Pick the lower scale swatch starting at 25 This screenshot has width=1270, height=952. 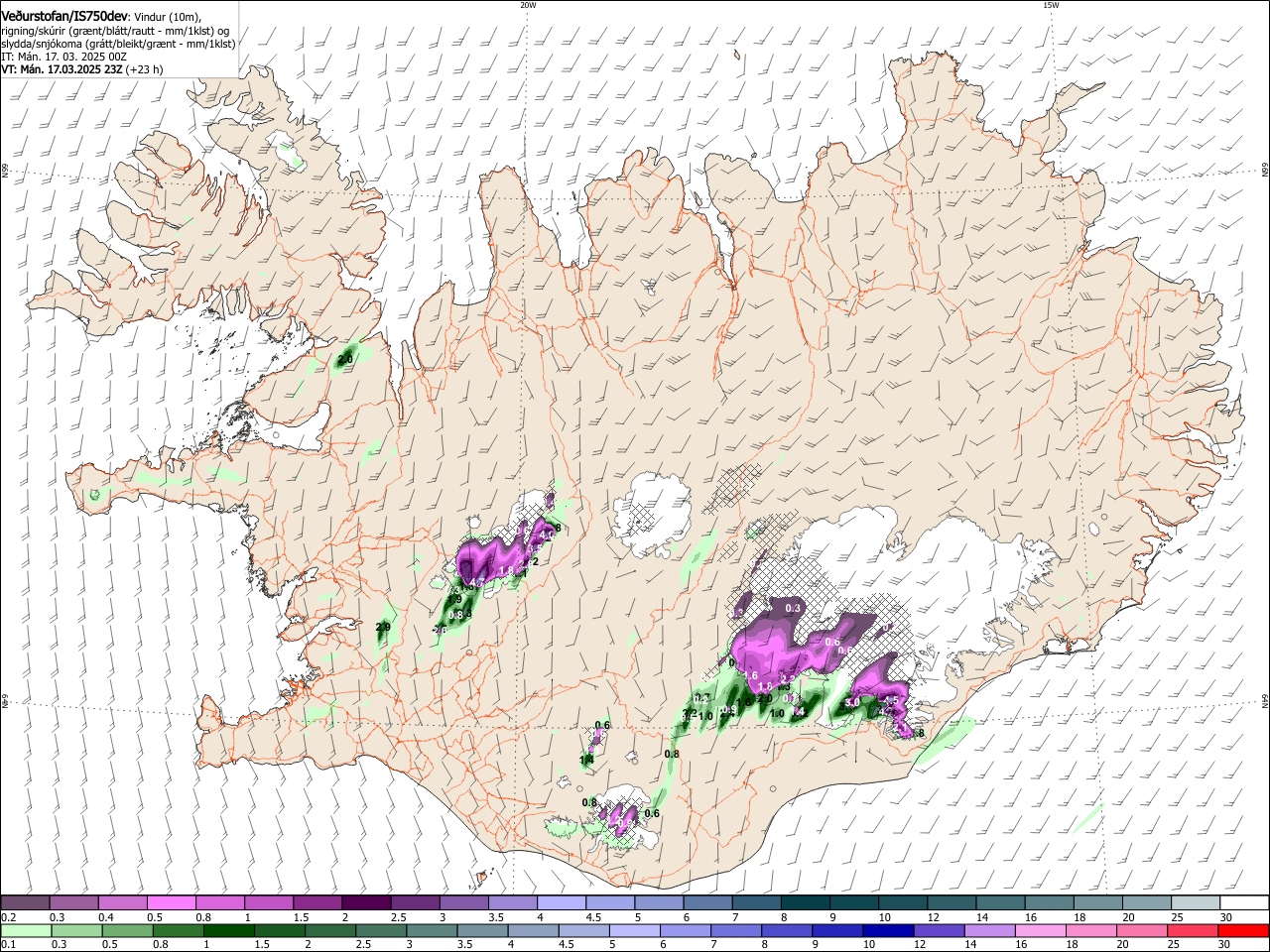point(1192,930)
